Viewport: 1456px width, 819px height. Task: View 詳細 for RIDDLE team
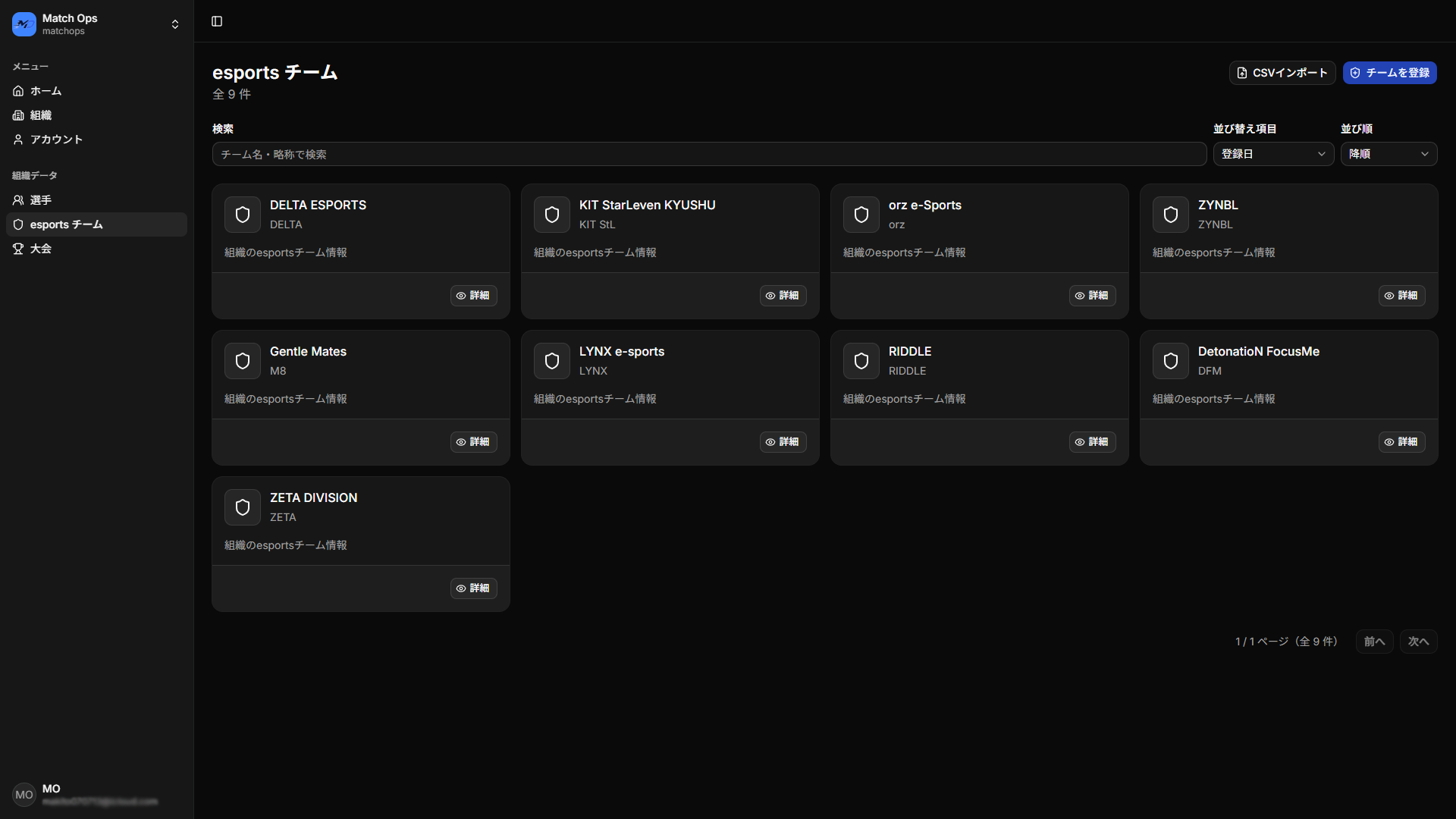coord(1093,442)
